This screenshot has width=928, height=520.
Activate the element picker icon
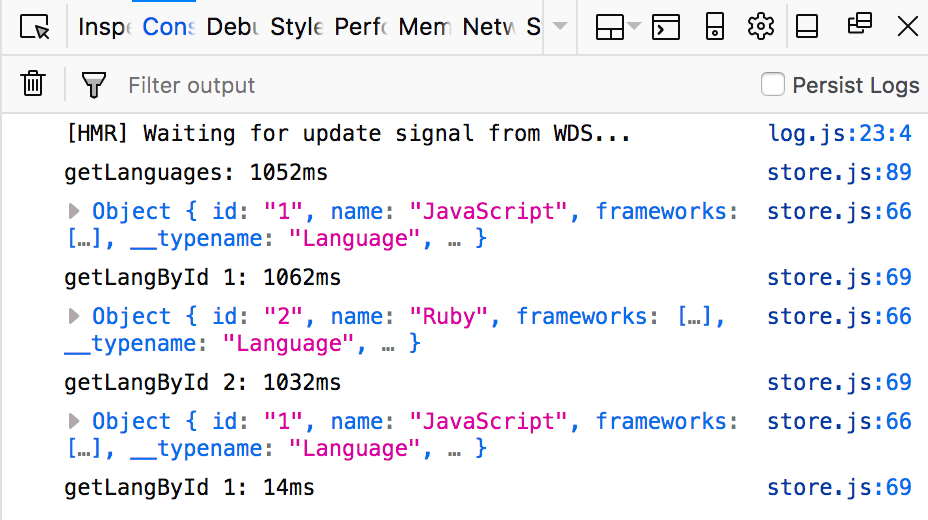pos(35,27)
